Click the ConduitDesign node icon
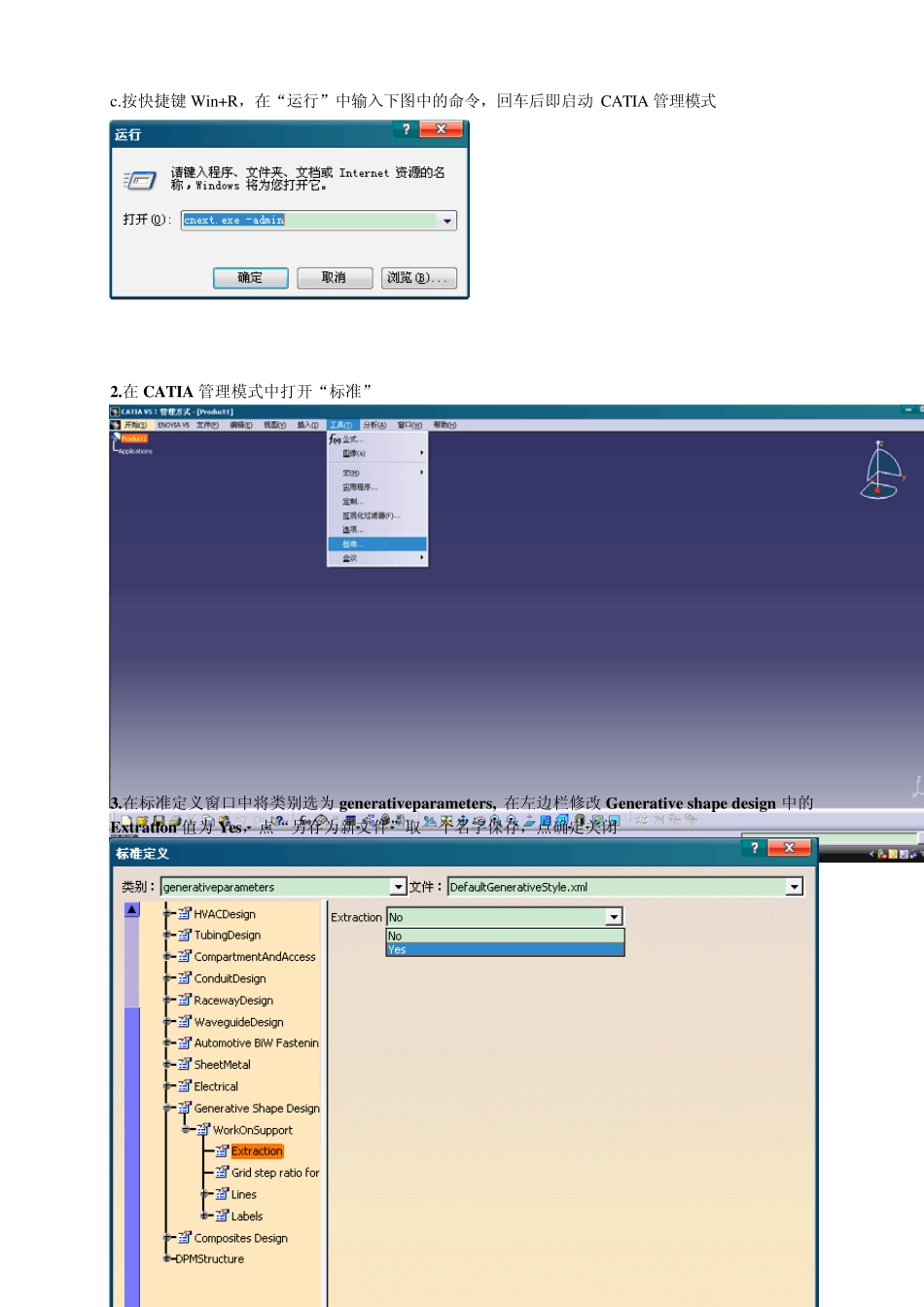The height and width of the screenshot is (1307, 924). tap(185, 978)
